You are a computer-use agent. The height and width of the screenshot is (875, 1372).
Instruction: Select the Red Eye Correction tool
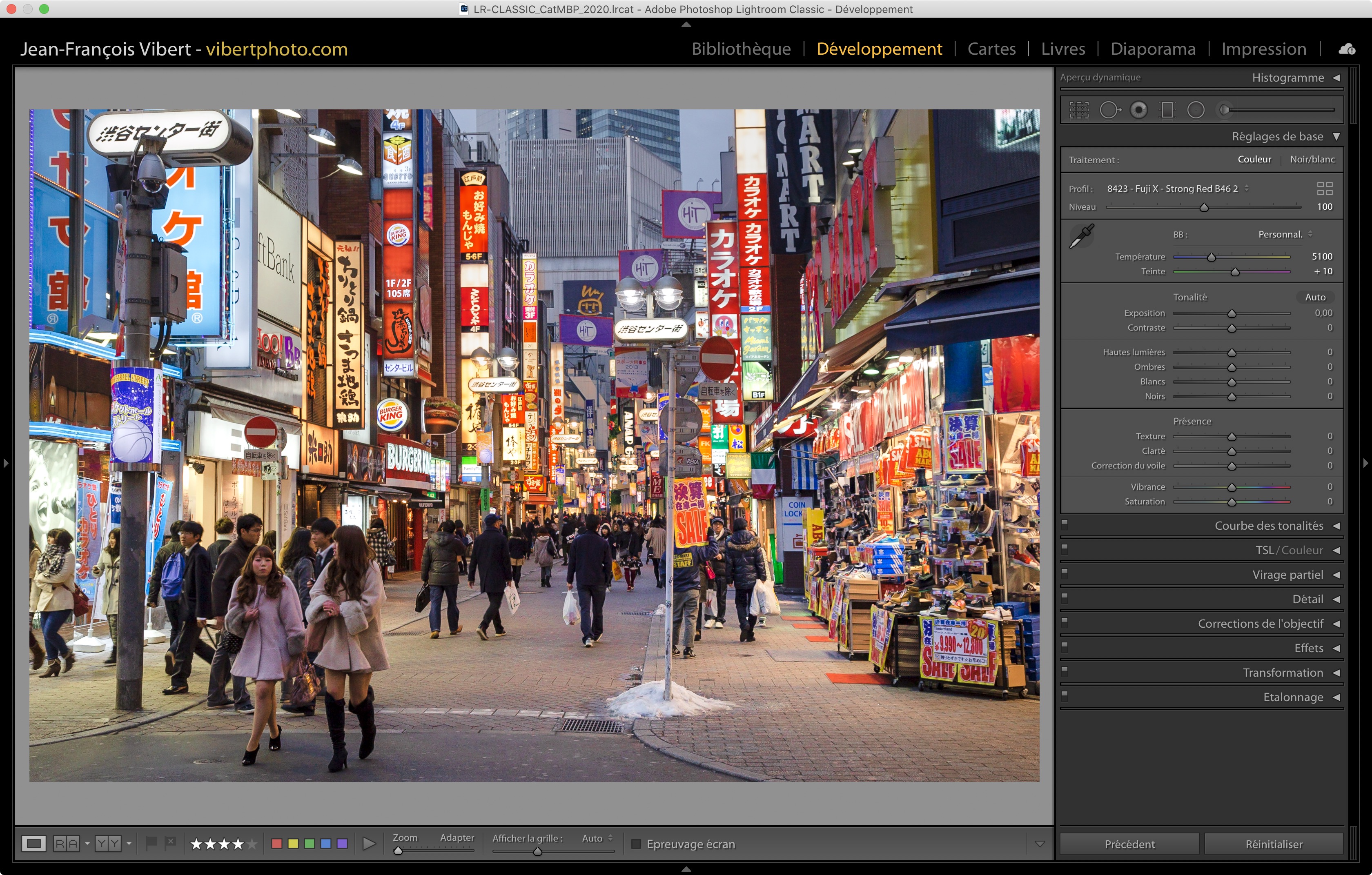(1138, 110)
